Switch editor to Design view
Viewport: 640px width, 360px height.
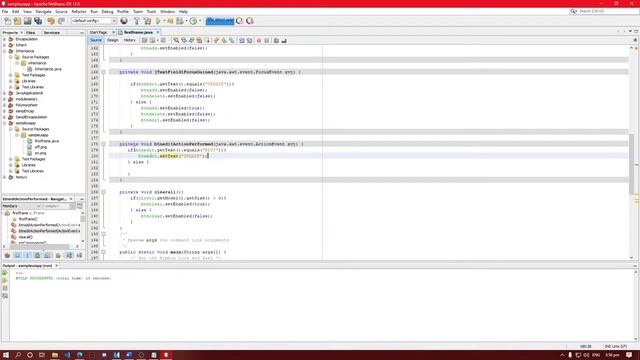pyautogui.click(x=112, y=40)
